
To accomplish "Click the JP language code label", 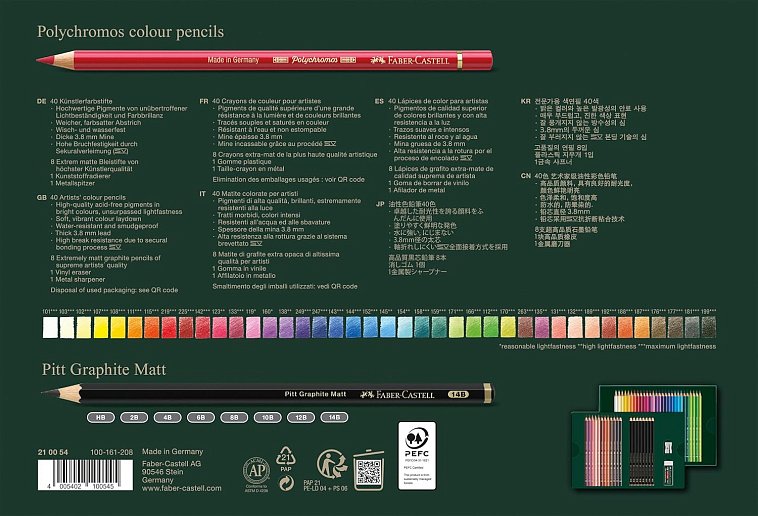I will click(x=380, y=204).
